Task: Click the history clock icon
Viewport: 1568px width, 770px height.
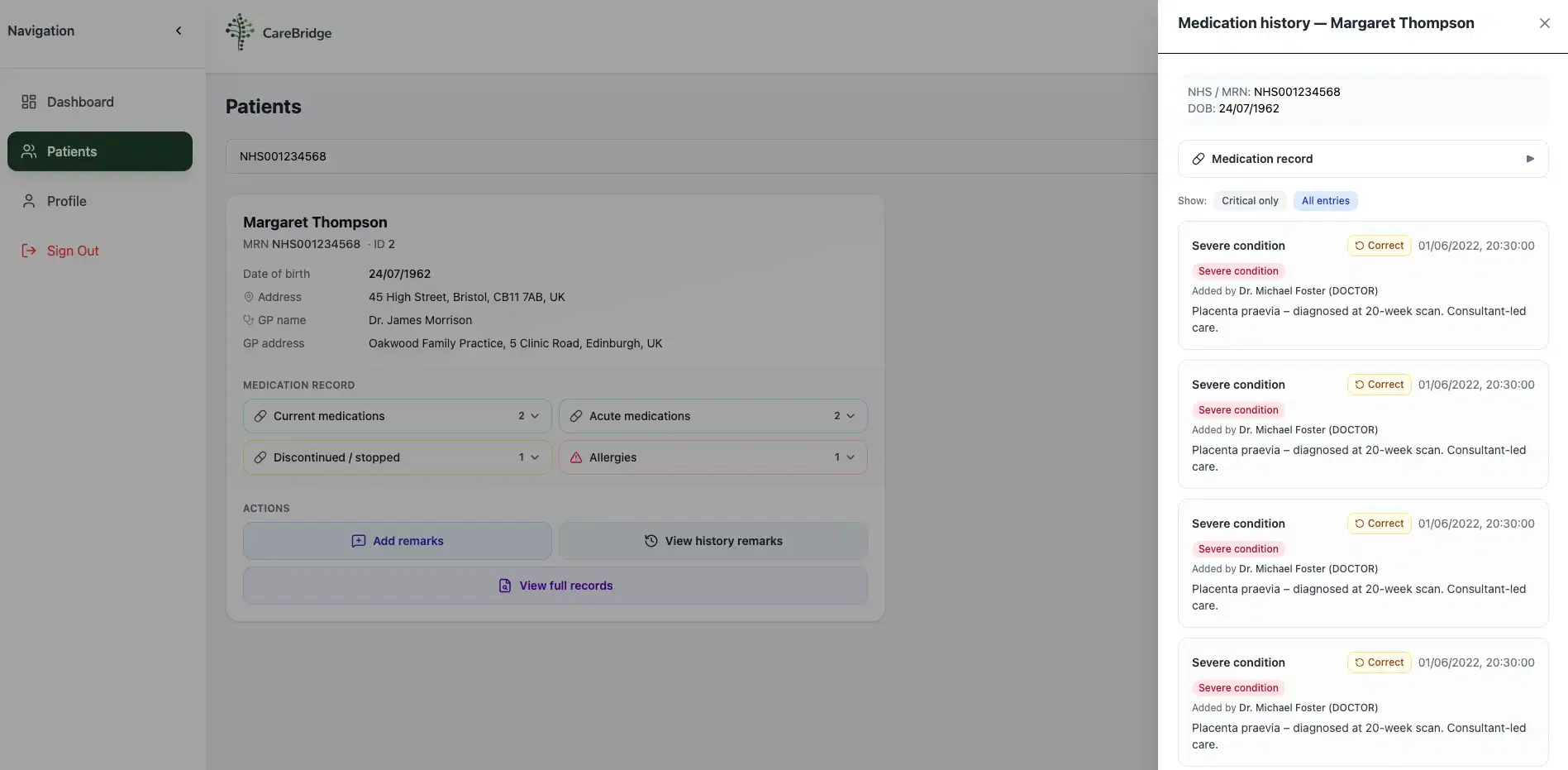Action: [x=651, y=541]
